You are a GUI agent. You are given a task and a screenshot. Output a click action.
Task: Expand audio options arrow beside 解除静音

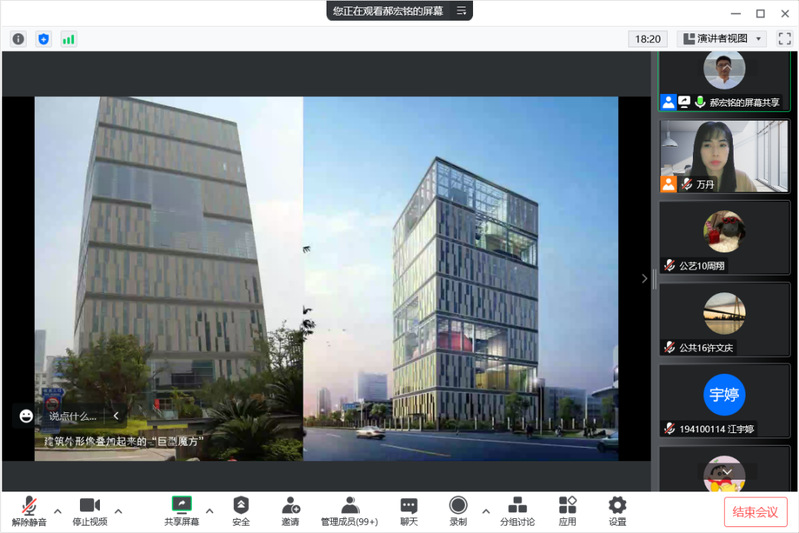(x=57, y=511)
